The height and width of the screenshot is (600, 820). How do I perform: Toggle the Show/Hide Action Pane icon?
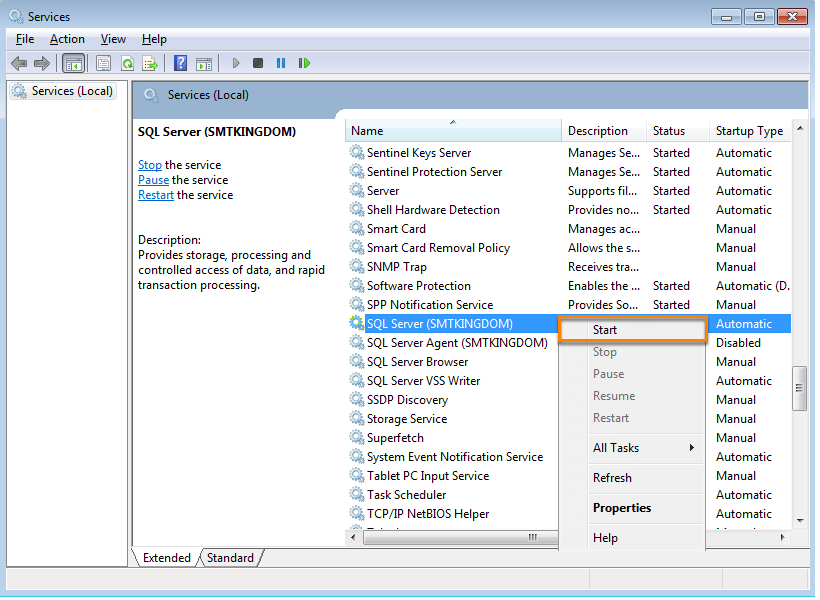(204, 64)
